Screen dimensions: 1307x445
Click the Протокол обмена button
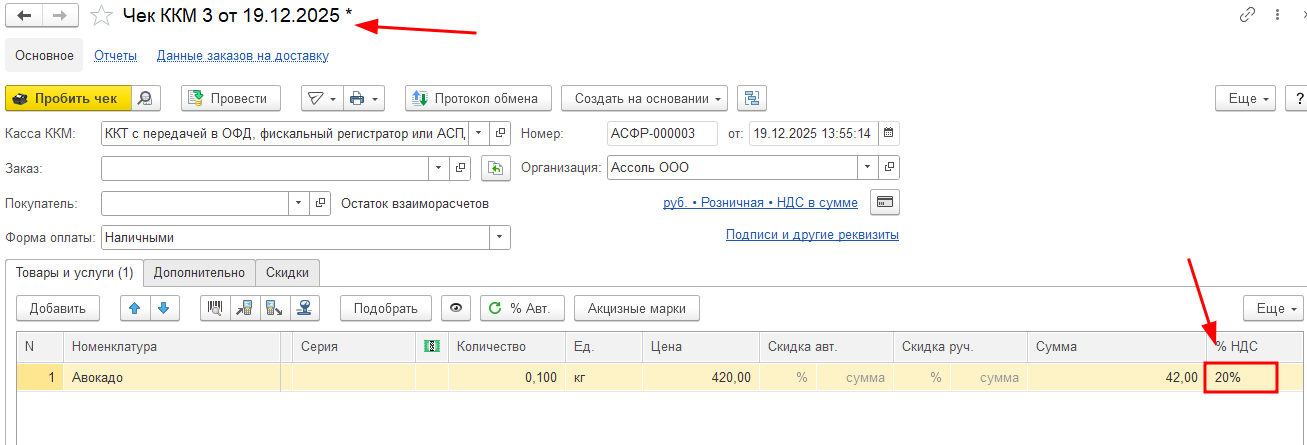tap(479, 98)
